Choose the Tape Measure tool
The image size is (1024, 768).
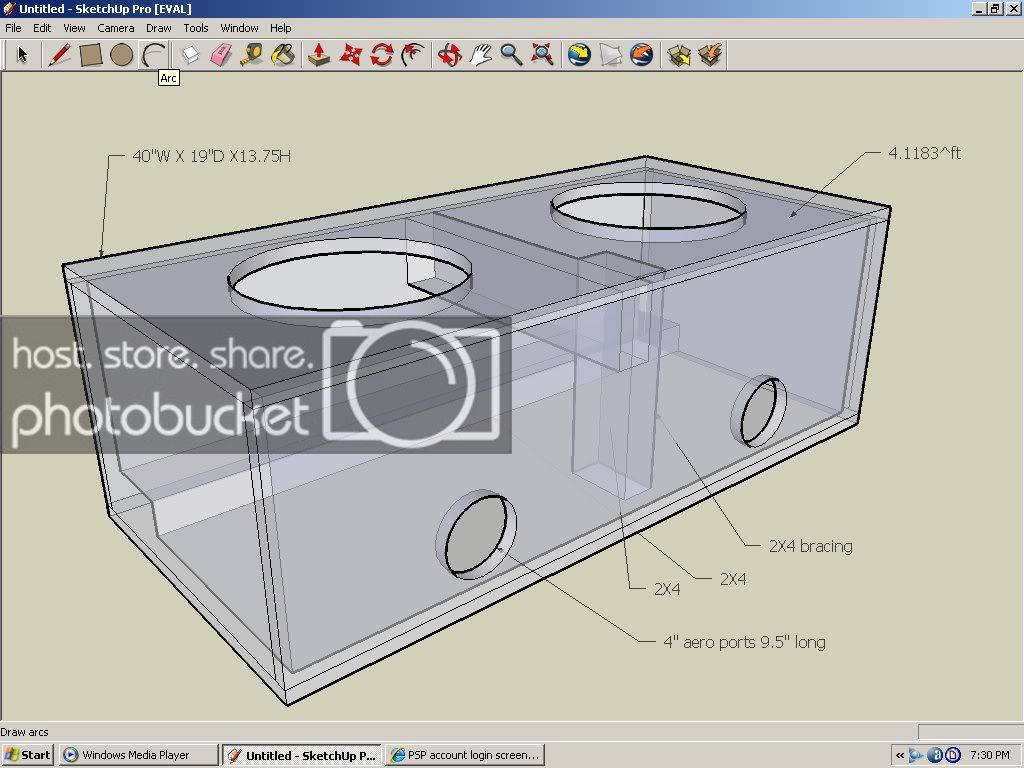click(x=251, y=54)
